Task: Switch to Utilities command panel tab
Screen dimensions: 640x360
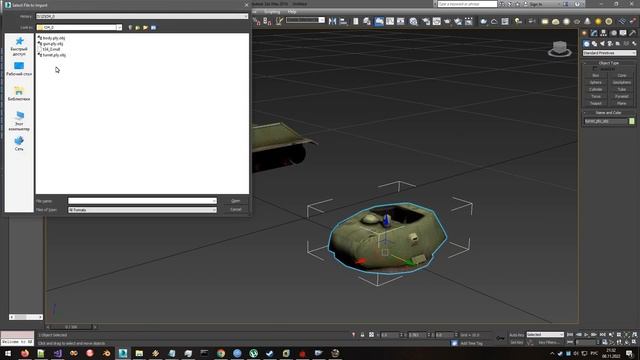Action: [x=633, y=33]
